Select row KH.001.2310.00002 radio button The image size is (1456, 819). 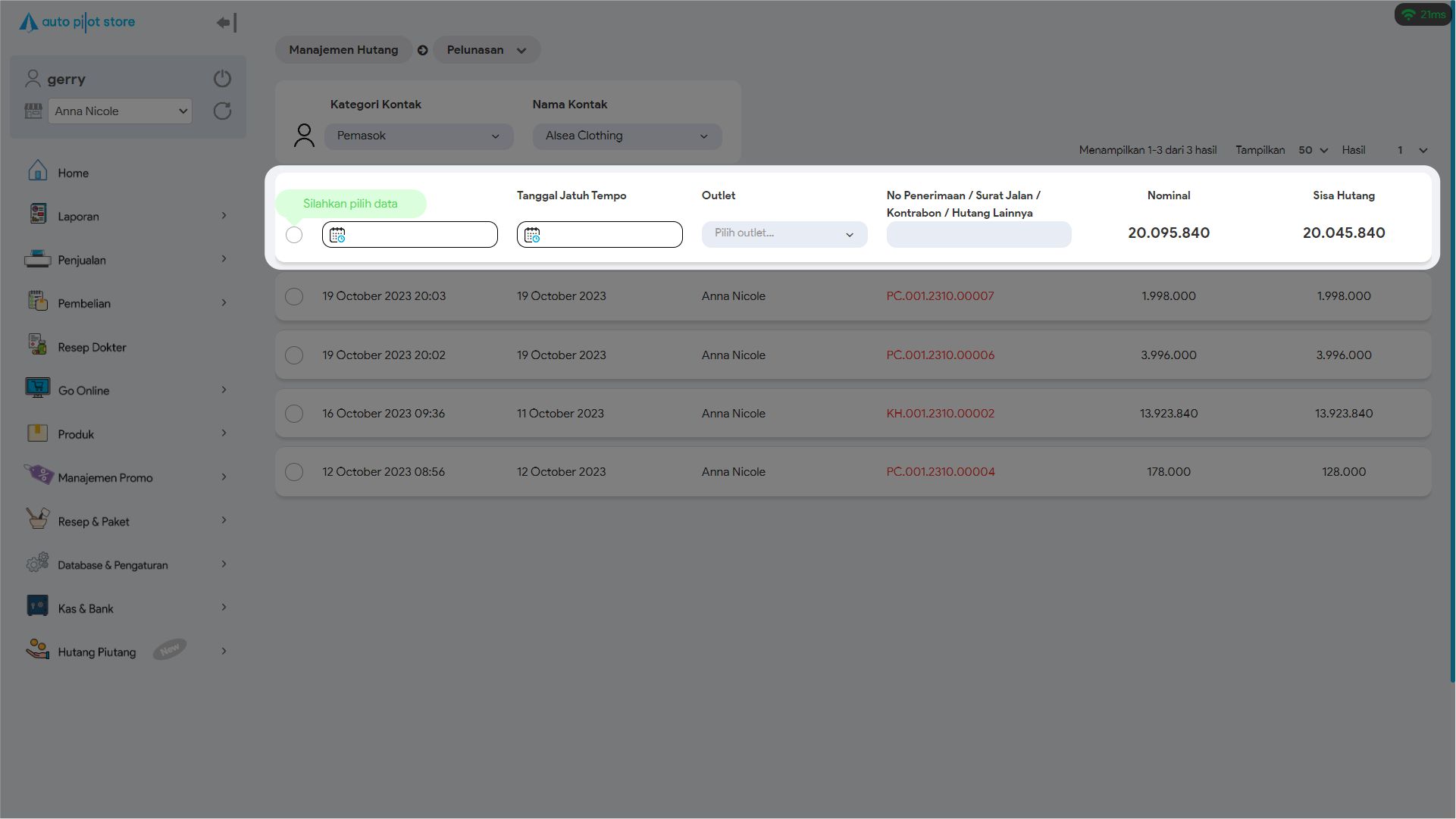tap(294, 414)
